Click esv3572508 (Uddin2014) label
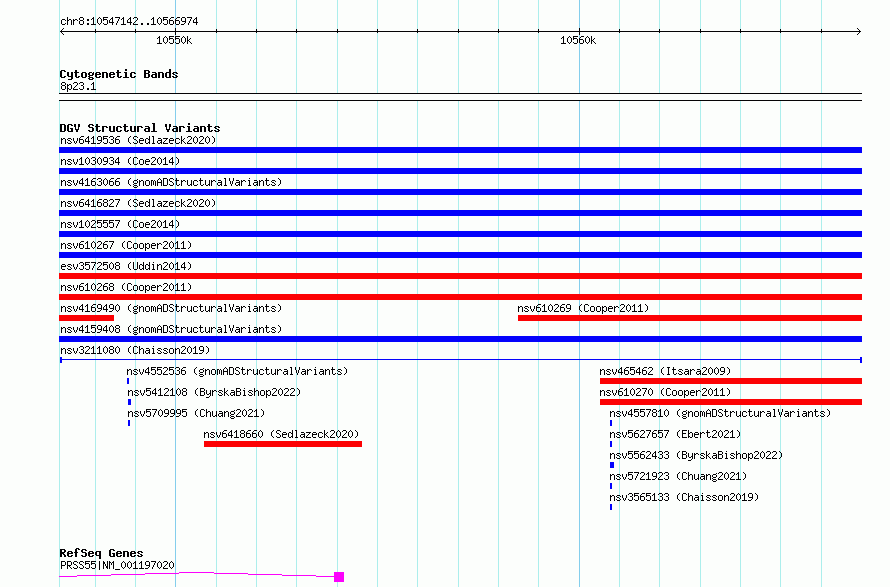 (x=126, y=266)
